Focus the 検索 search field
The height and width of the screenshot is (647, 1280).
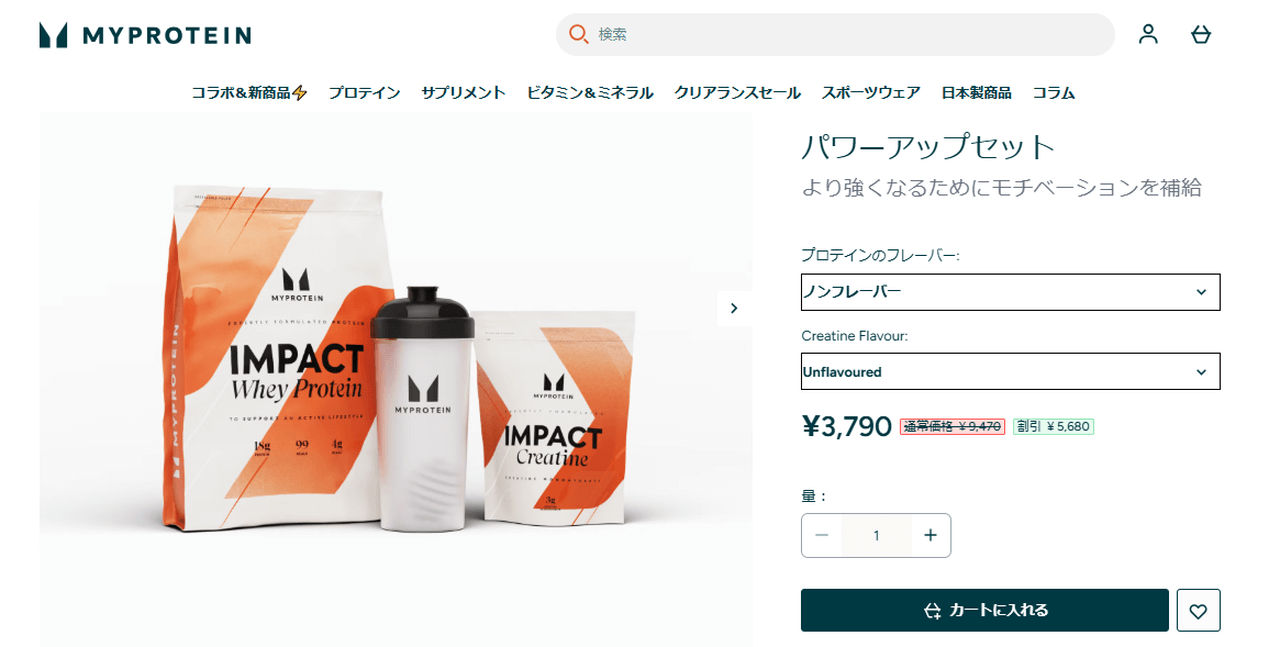point(835,34)
